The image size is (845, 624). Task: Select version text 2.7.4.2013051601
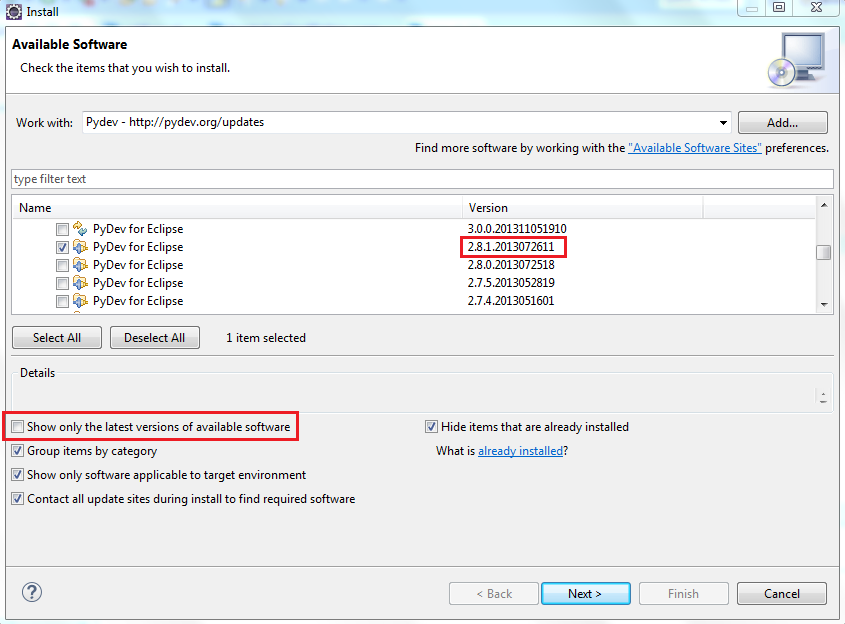(510, 301)
